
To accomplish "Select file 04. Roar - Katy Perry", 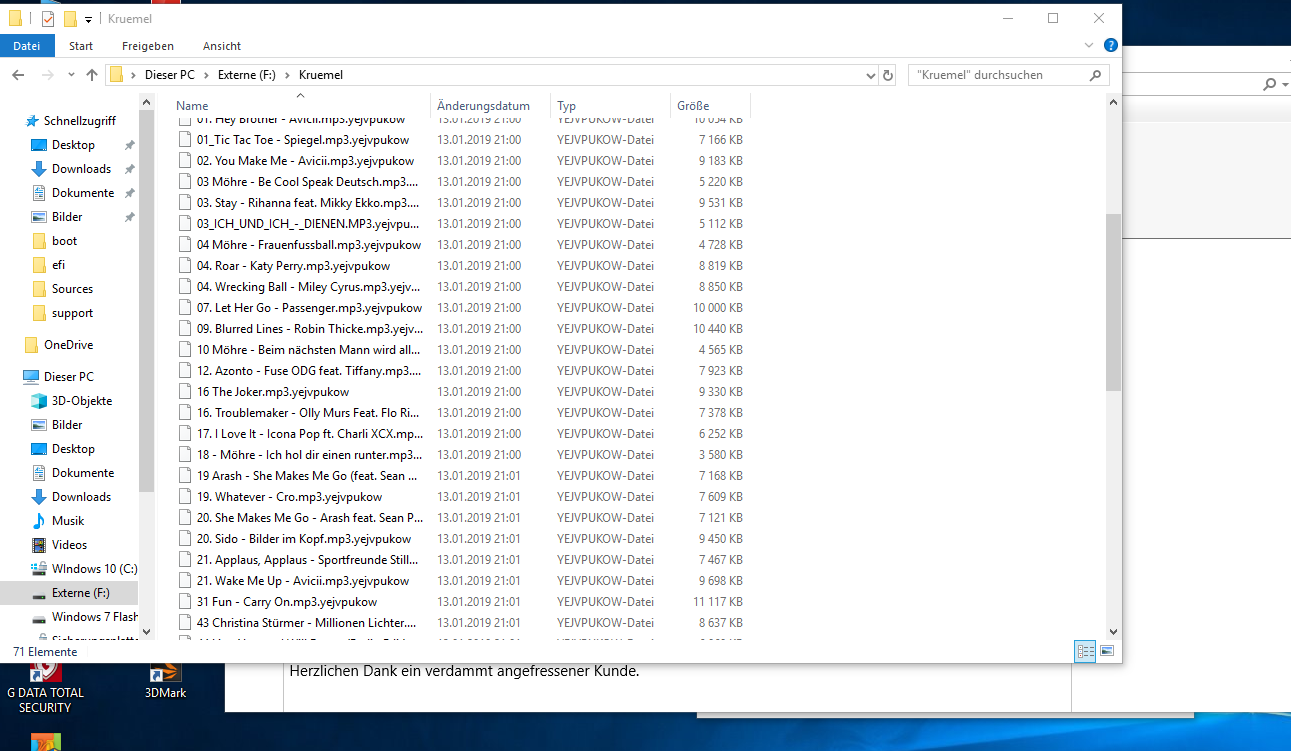I will 293,266.
